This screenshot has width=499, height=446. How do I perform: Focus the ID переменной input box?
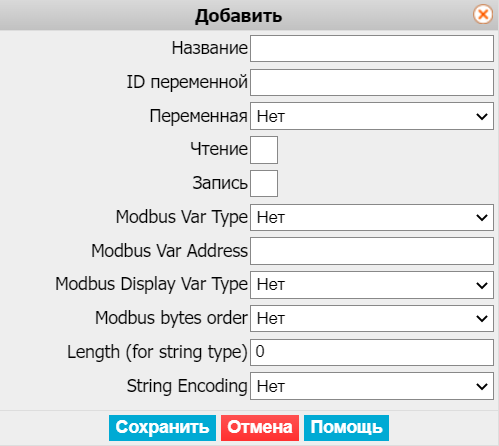372,82
